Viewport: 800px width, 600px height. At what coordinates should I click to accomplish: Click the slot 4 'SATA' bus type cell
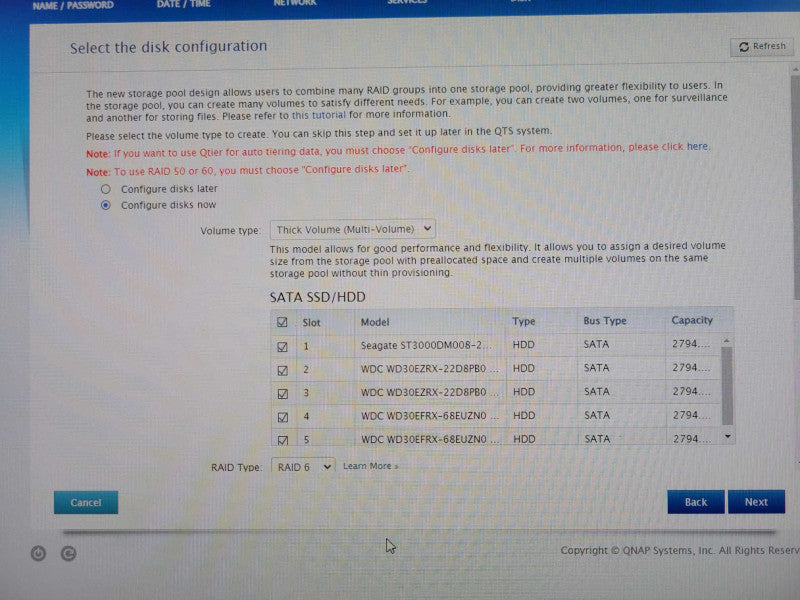pos(596,415)
